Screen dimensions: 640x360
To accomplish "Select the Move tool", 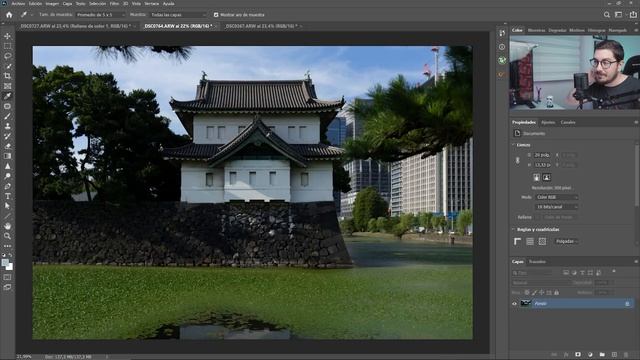I will 7,36.
